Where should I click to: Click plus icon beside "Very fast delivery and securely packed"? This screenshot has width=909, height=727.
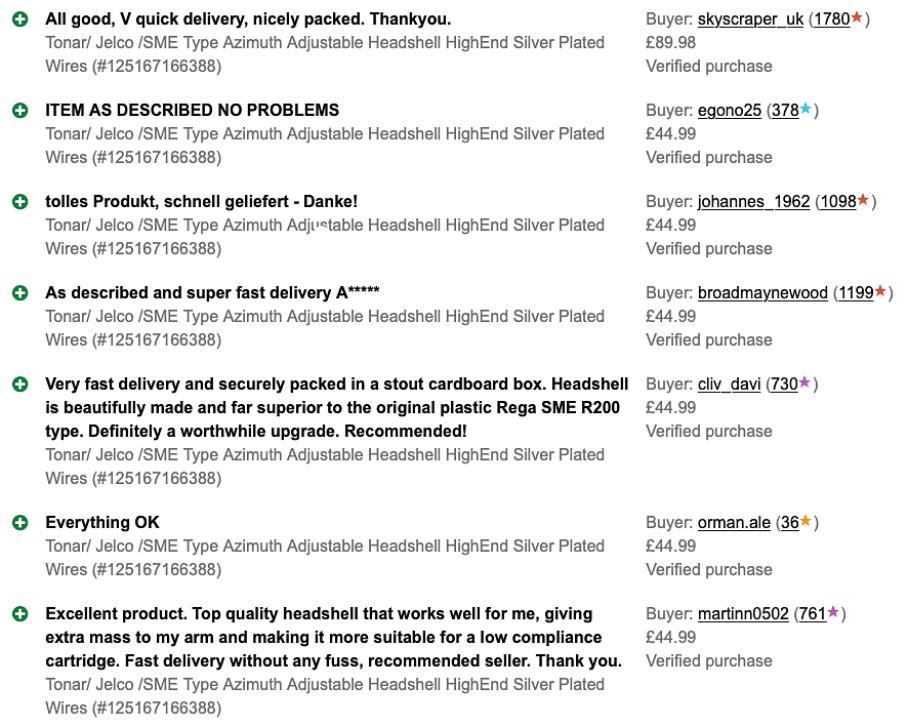tap(20, 385)
